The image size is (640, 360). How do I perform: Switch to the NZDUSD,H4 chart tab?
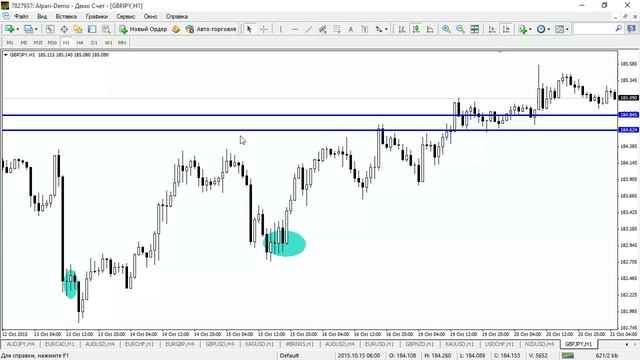(539, 344)
